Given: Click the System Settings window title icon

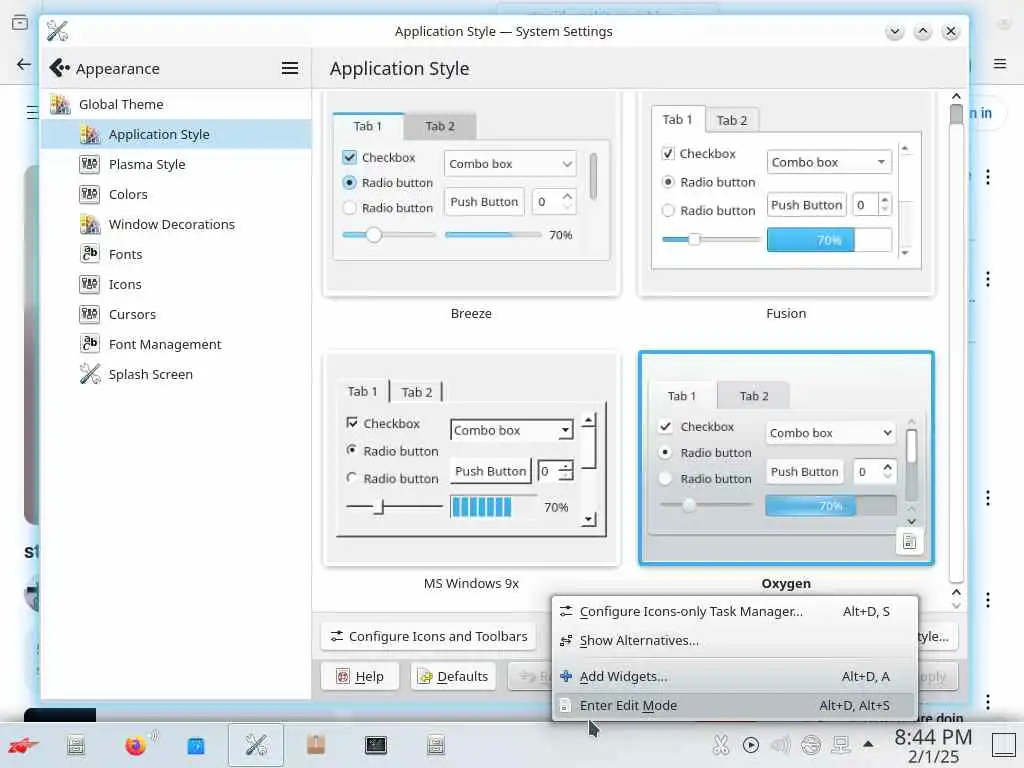Looking at the screenshot, I should 57,31.
